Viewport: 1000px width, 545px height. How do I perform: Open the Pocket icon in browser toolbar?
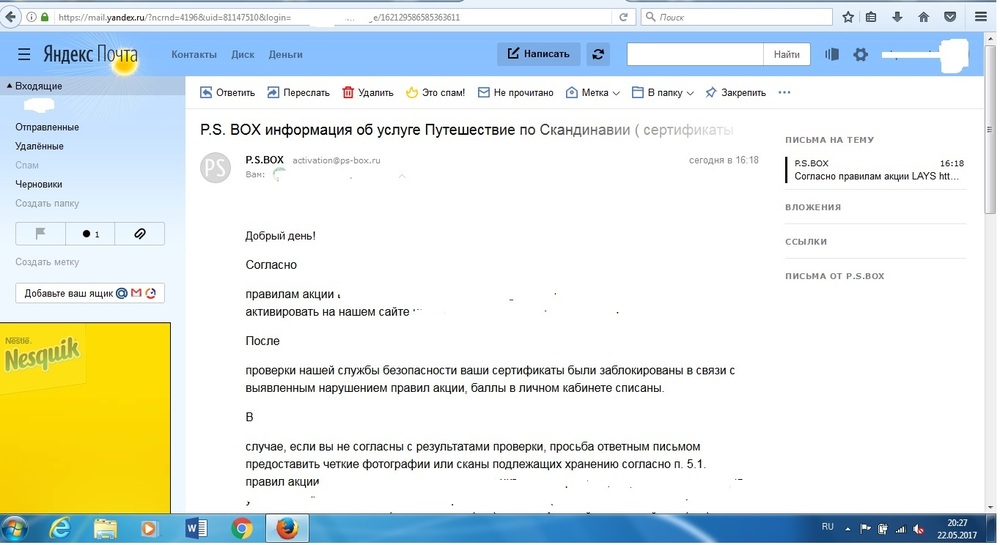pyautogui.click(x=950, y=17)
